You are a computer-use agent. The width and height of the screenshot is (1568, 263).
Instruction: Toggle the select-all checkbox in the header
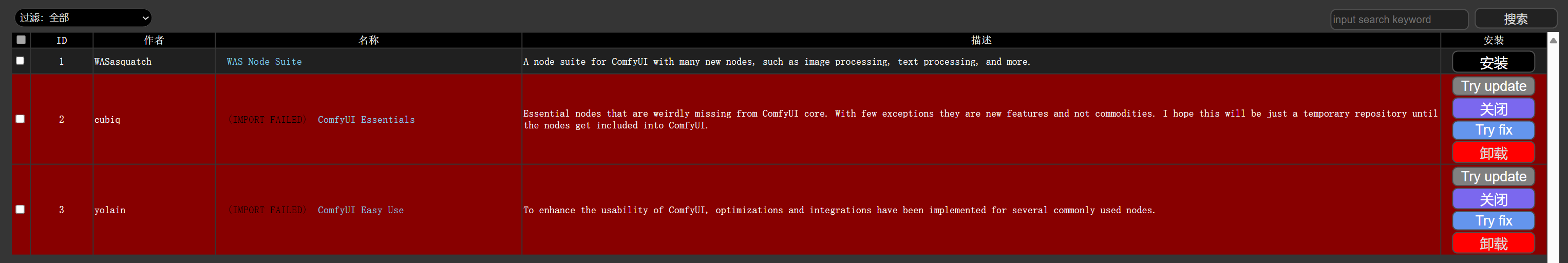pos(21,40)
